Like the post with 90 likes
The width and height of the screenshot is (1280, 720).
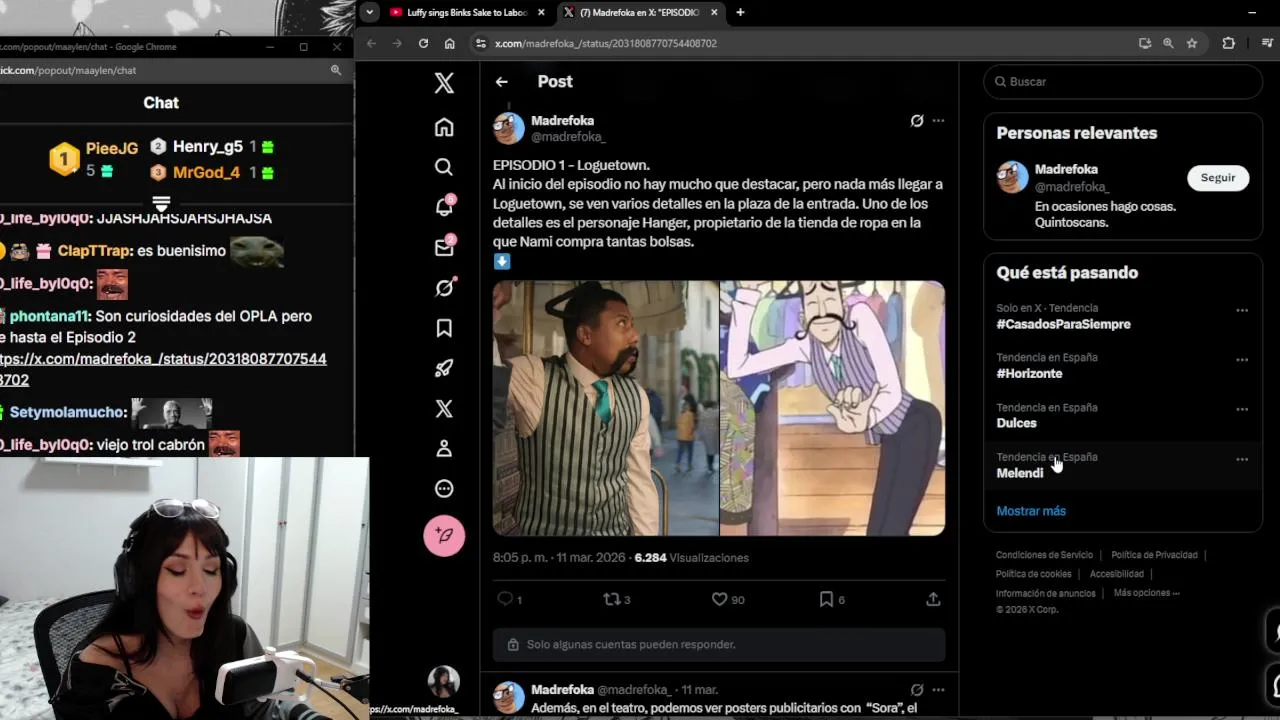tap(719, 599)
